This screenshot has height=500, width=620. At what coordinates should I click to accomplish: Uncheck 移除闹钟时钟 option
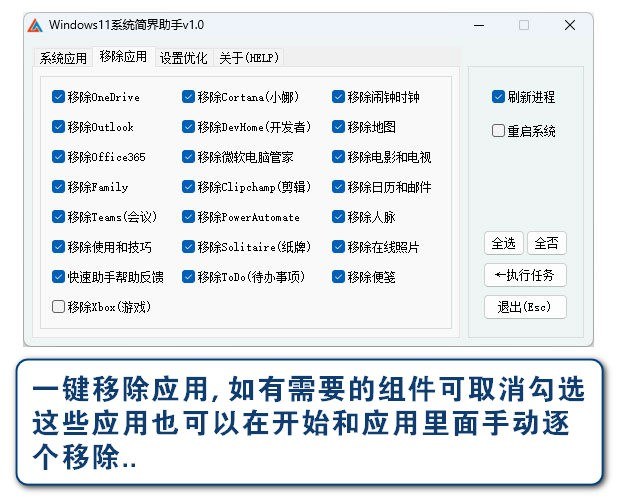pos(339,97)
